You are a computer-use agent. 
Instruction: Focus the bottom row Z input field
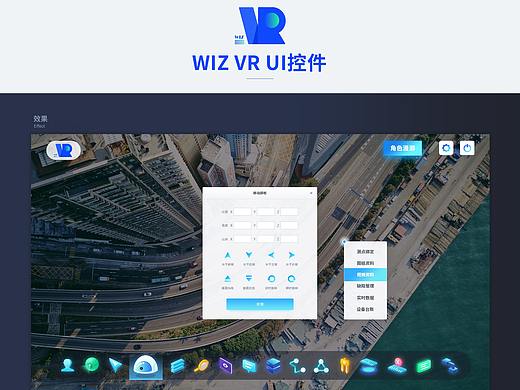point(289,239)
